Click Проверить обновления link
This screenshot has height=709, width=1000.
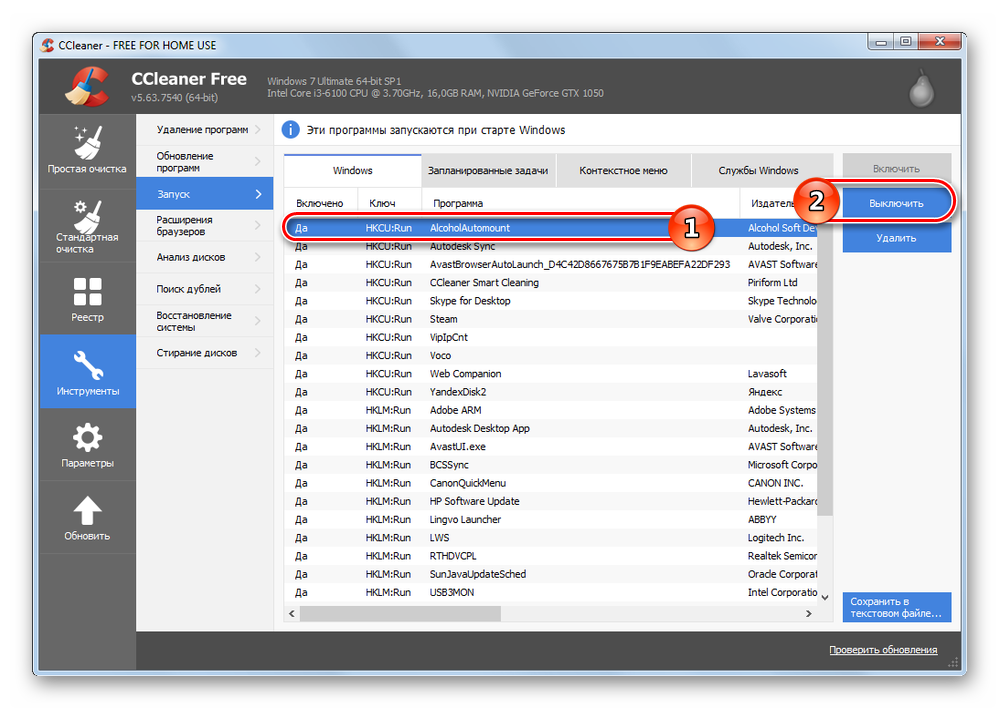coord(883,650)
